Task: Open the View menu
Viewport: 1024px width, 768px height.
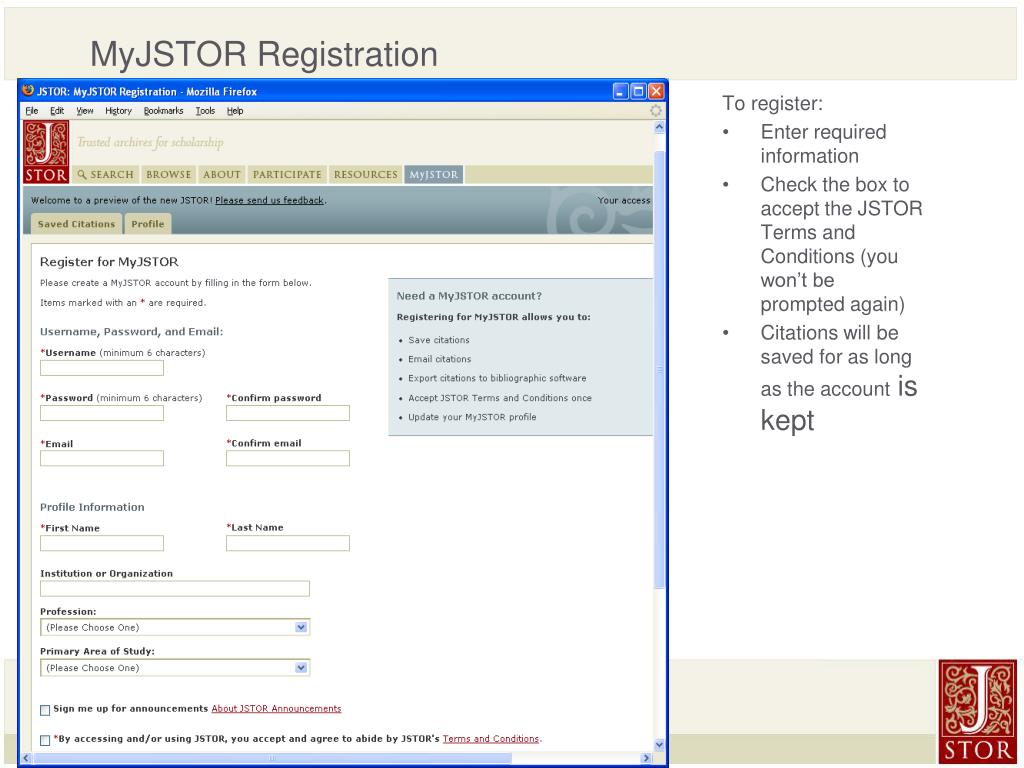Action: coord(85,111)
